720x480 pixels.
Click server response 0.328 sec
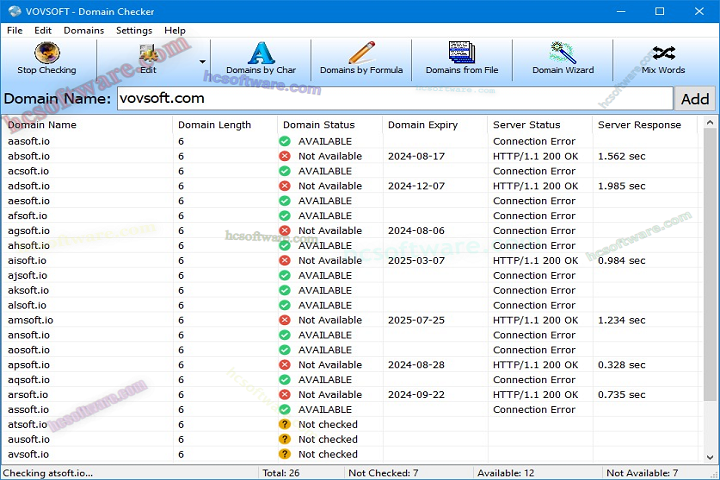(x=622, y=365)
